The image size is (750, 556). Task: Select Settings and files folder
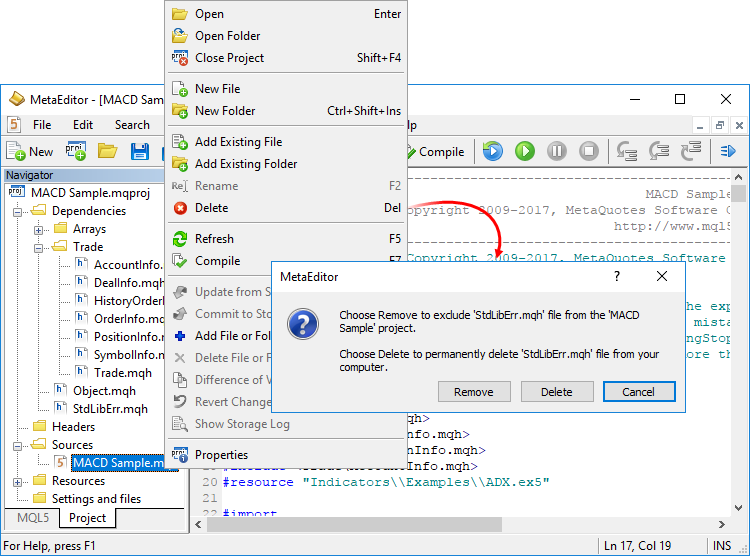point(87,499)
